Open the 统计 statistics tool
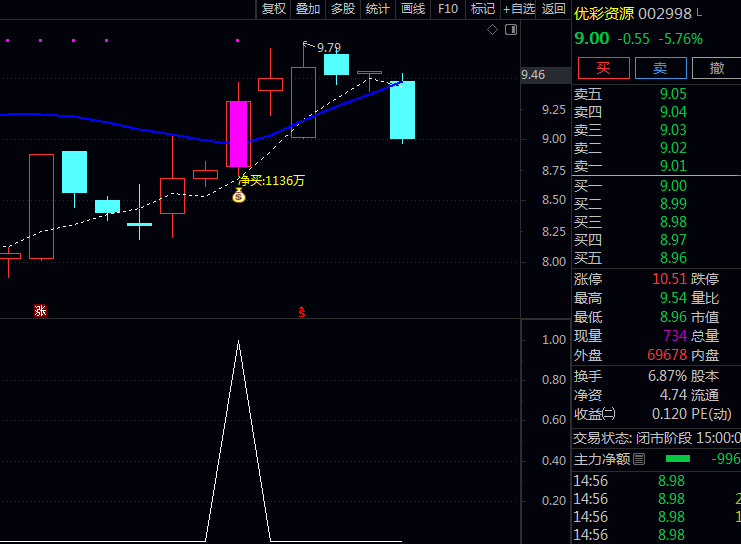This screenshot has width=741, height=544. click(378, 9)
